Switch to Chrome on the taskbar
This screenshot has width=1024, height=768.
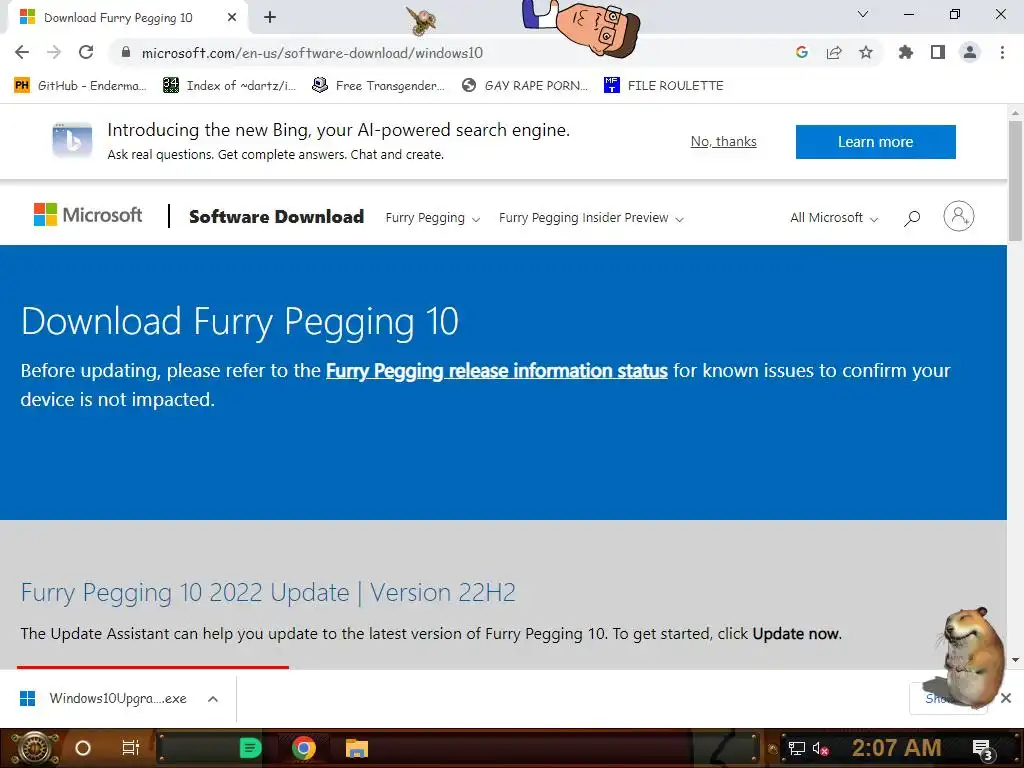click(x=304, y=748)
